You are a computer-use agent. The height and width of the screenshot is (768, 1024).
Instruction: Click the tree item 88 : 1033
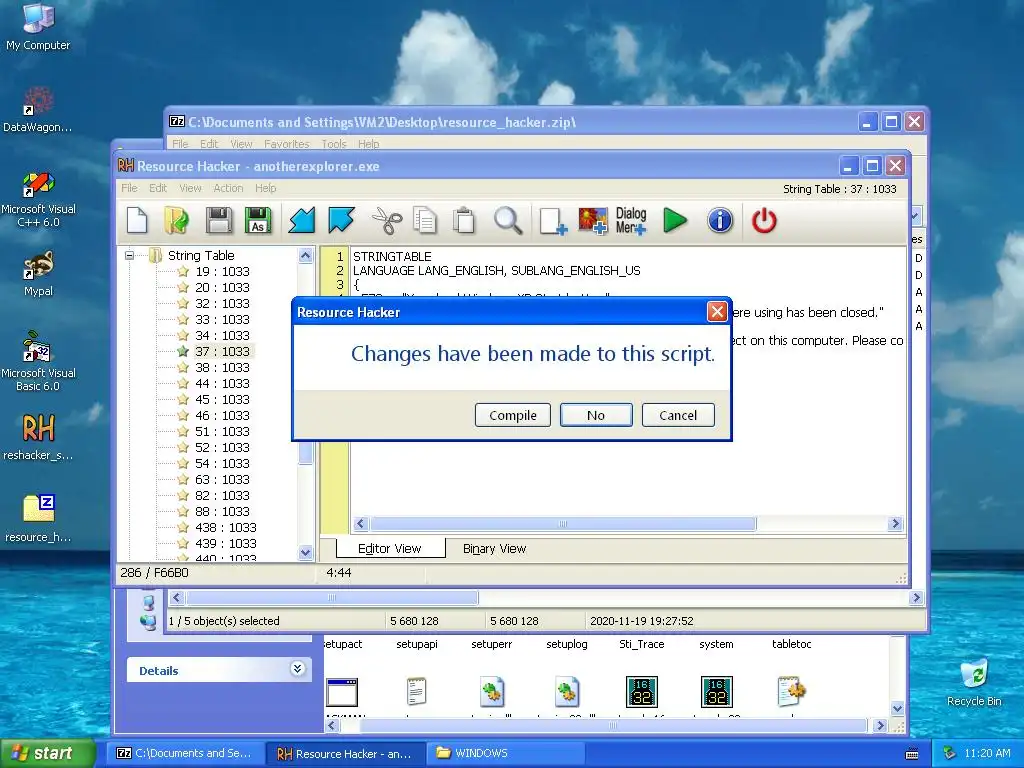coord(222,511)
